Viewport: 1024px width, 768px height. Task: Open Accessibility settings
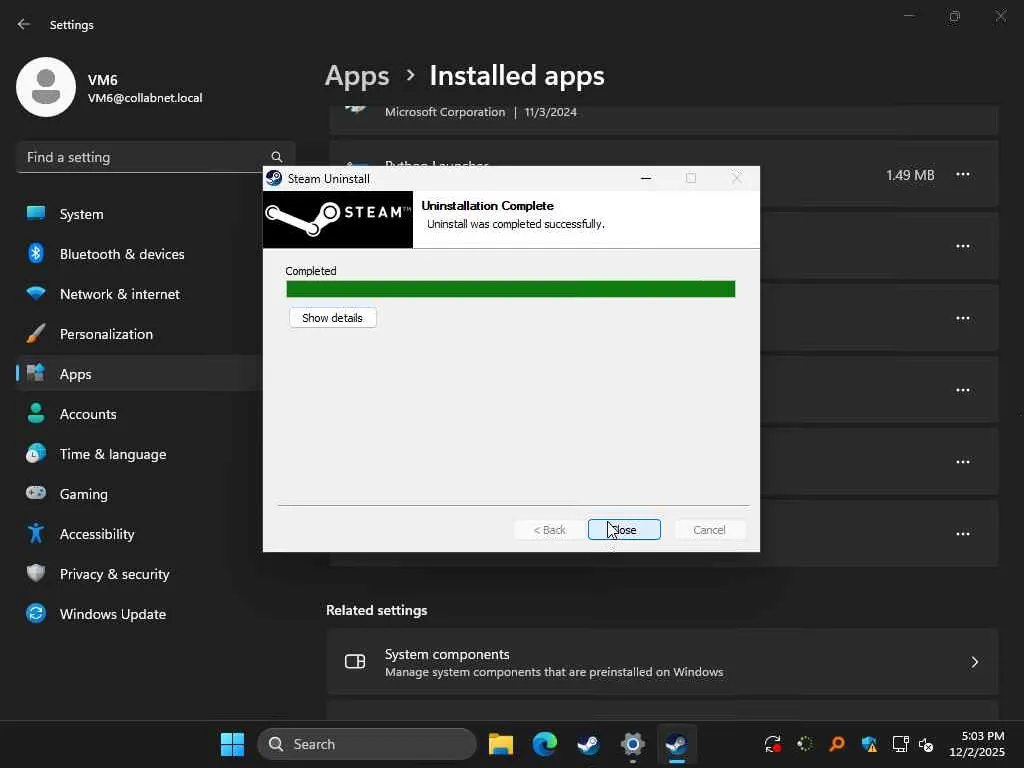139,534
